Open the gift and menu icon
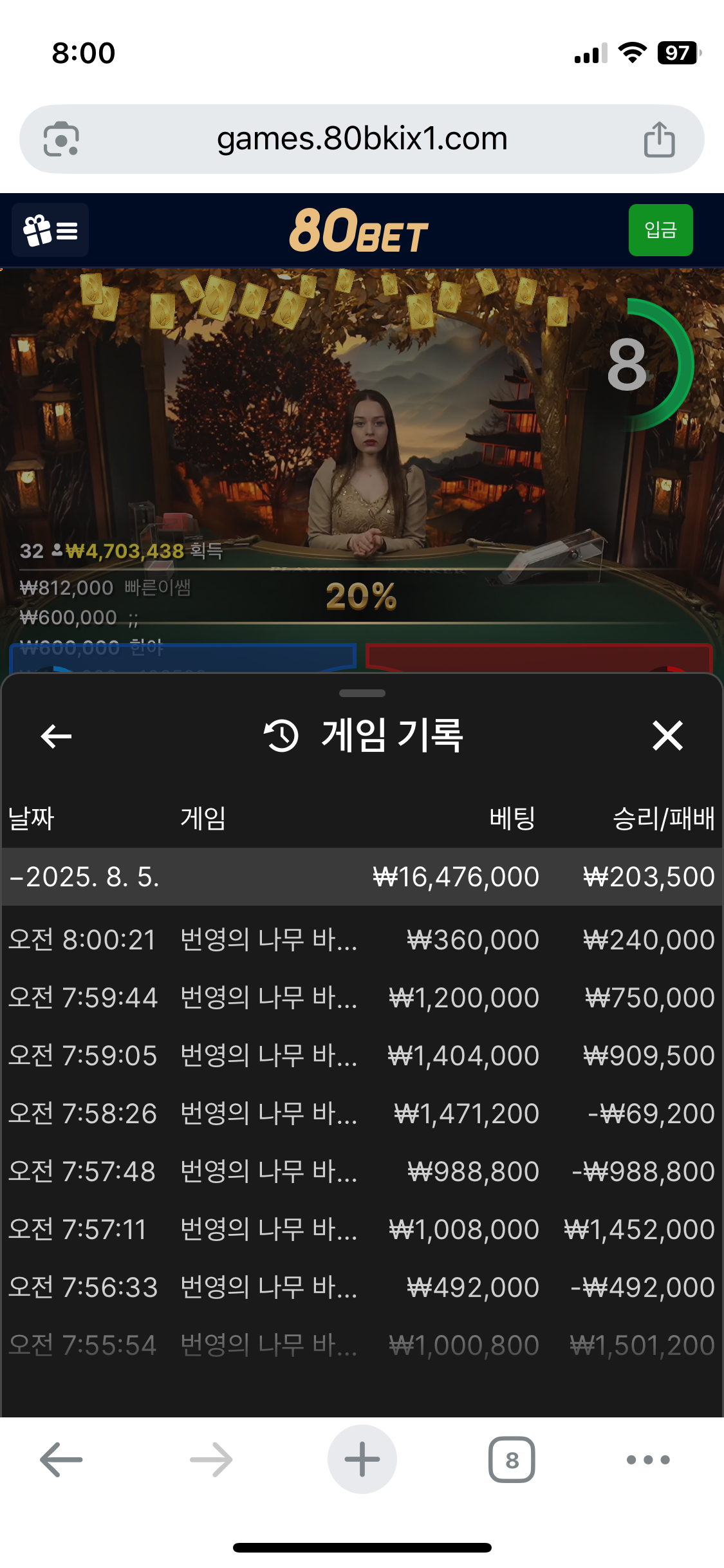724x1568 pixels. tap(50, 230)
